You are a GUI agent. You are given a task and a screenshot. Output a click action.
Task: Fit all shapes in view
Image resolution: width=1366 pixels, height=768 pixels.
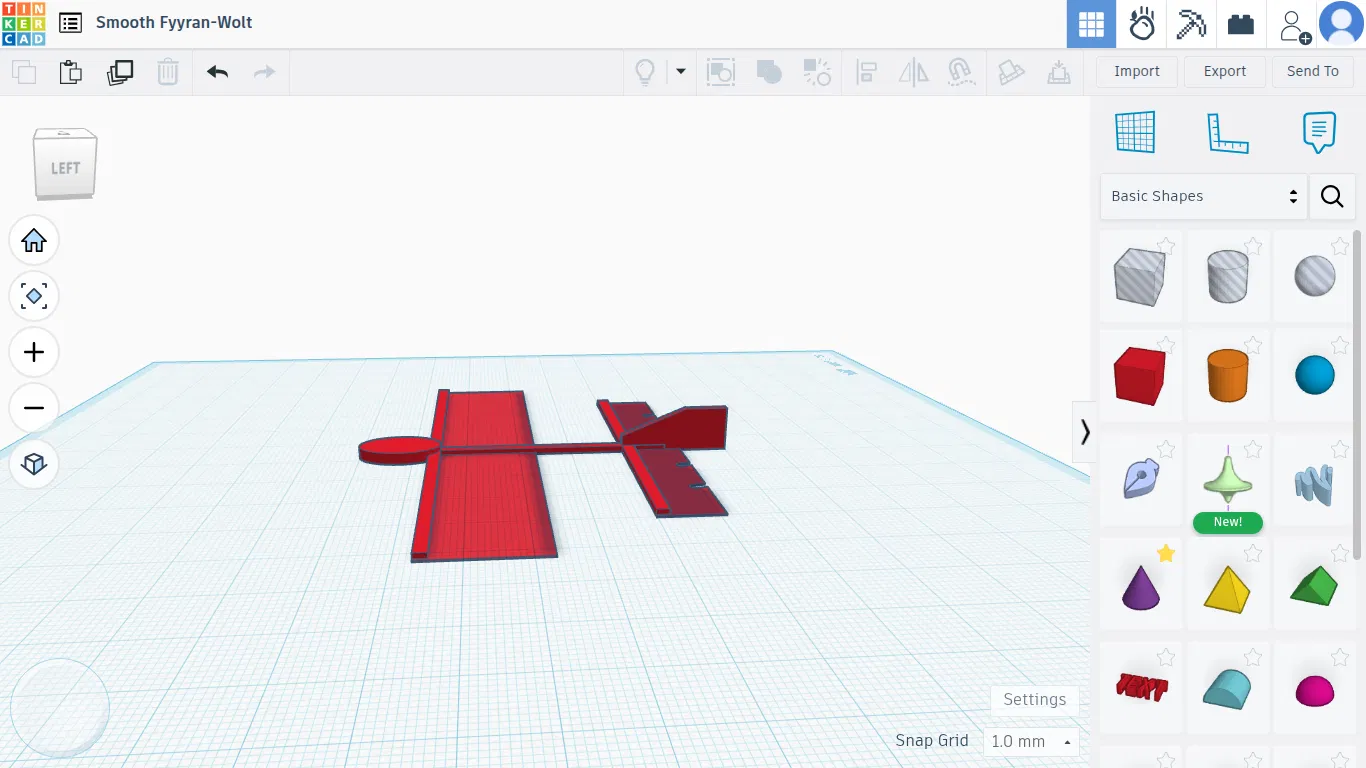(34, 296)
